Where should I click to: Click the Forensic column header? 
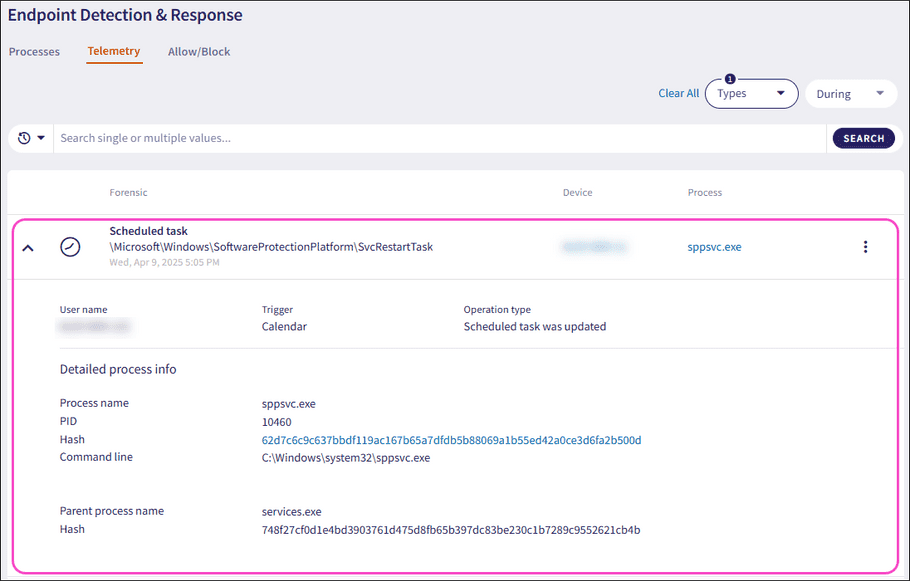tap(128, 193)
